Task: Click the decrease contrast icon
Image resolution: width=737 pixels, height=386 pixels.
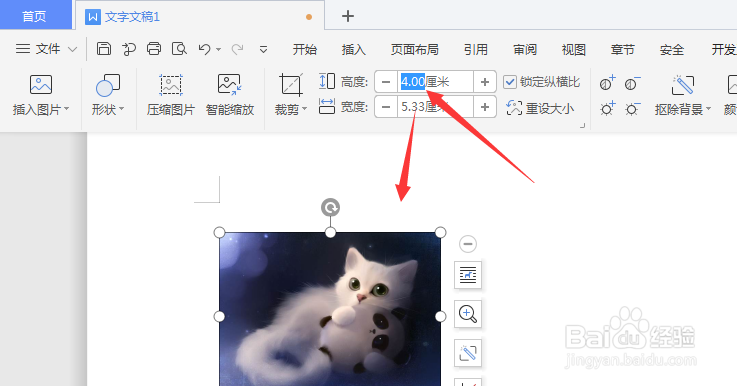Action: pos(632,83)
